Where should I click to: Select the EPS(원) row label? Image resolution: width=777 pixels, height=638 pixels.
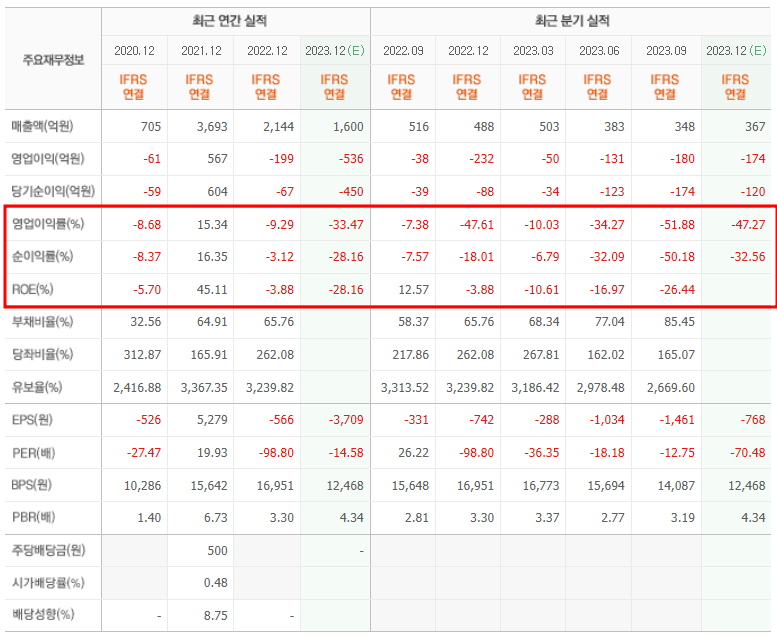click(32, 420)
